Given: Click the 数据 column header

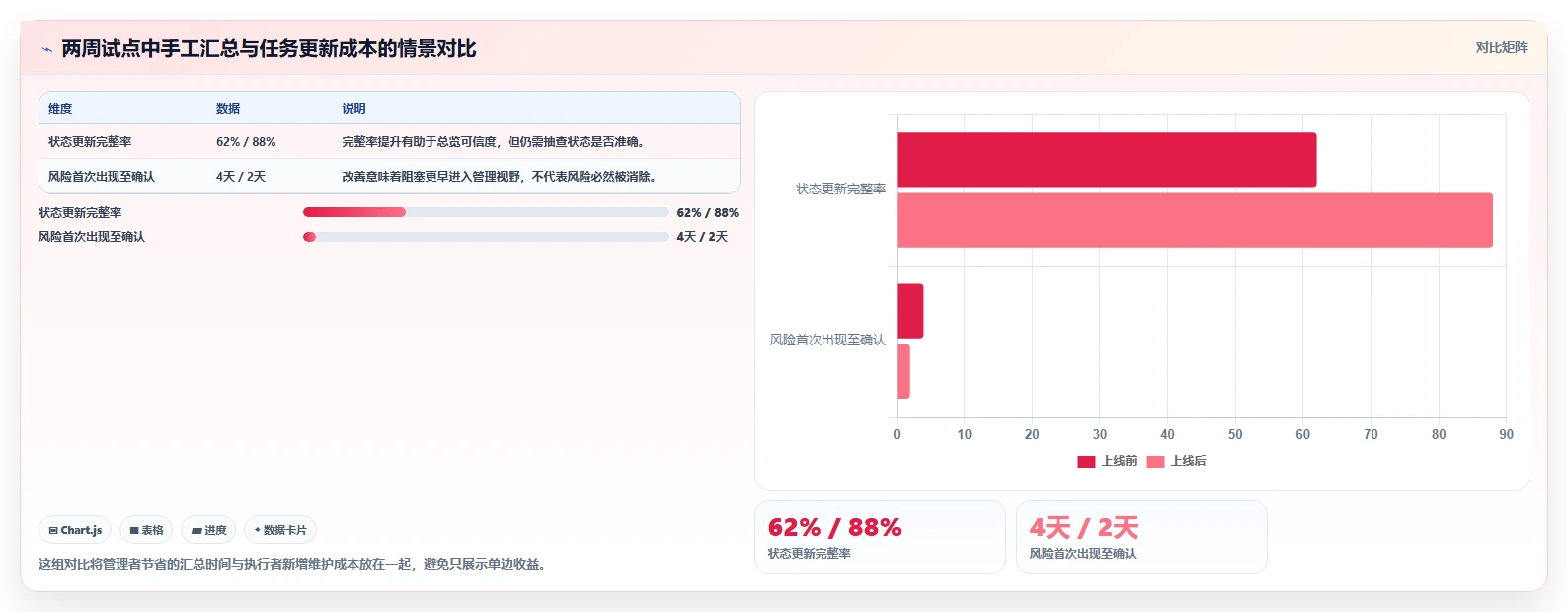Looking at the screenshot, I should [x=228, y=109].
